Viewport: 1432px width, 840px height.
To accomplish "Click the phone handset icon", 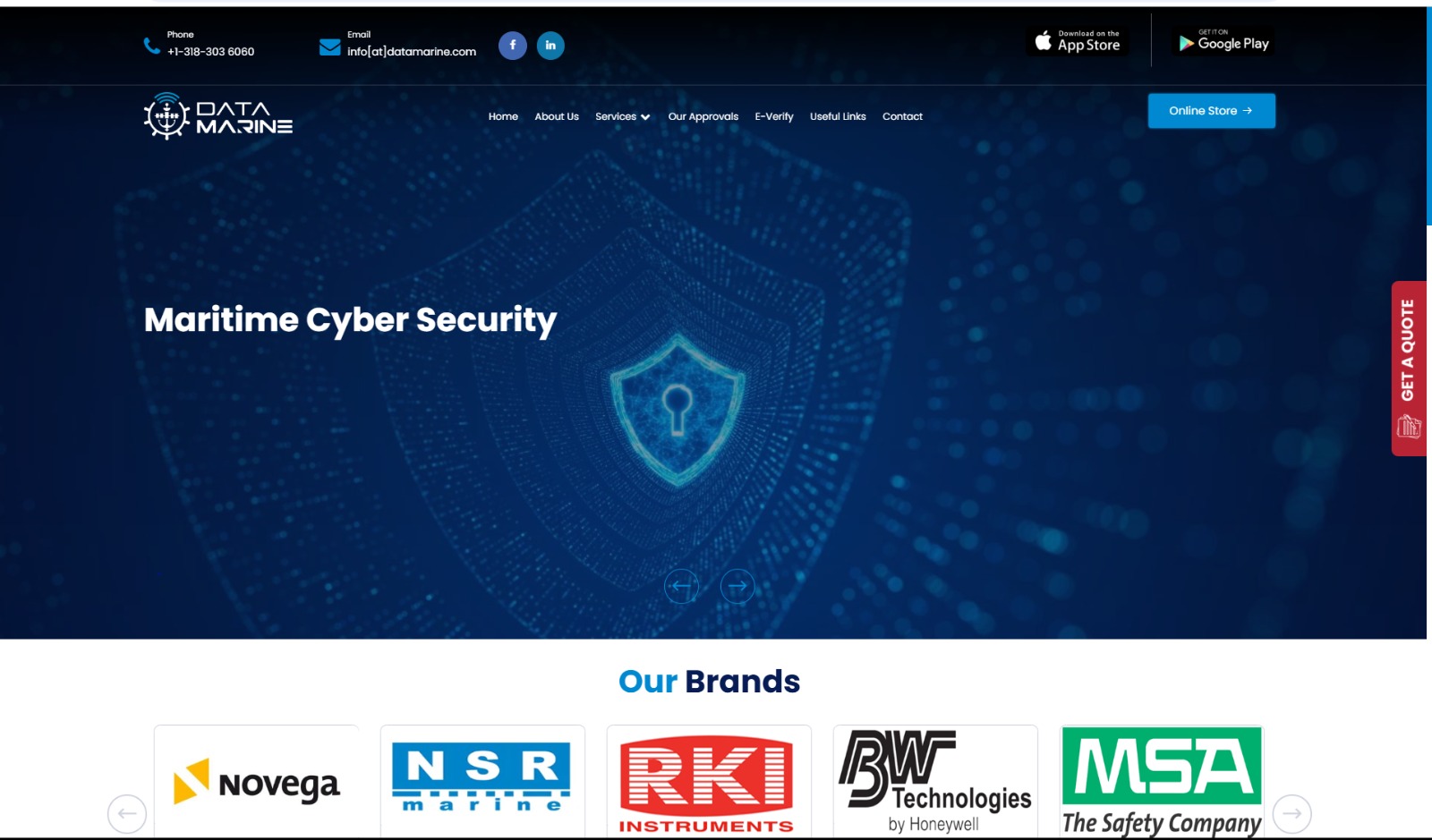I will (x=151, y=46).
